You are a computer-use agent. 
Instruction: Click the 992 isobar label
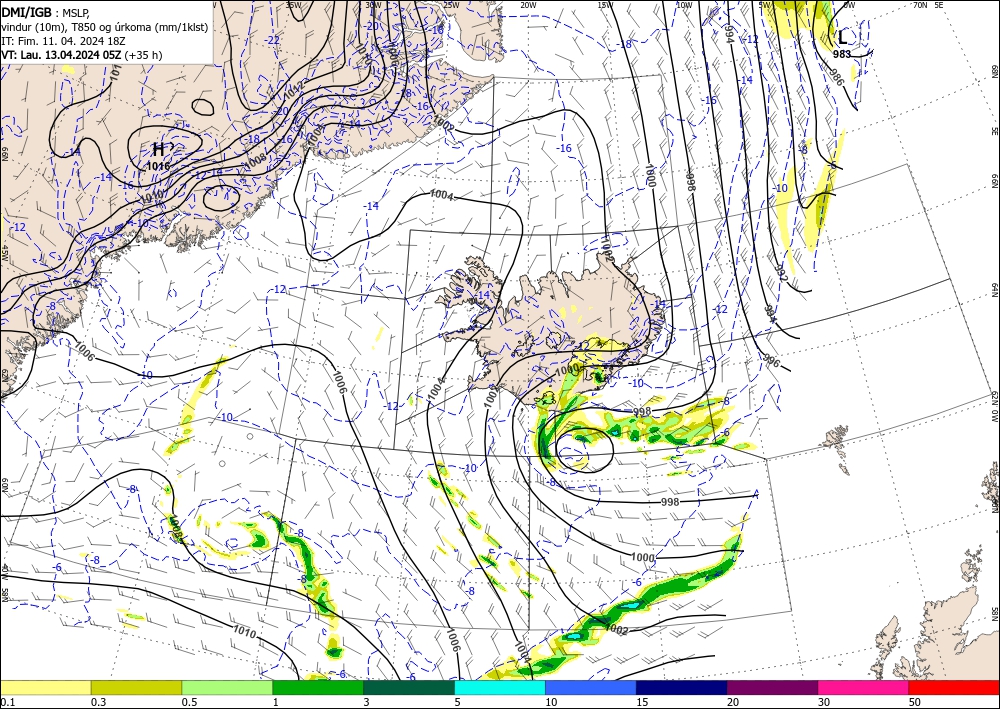pyautogui.click(x=782, y=273)
